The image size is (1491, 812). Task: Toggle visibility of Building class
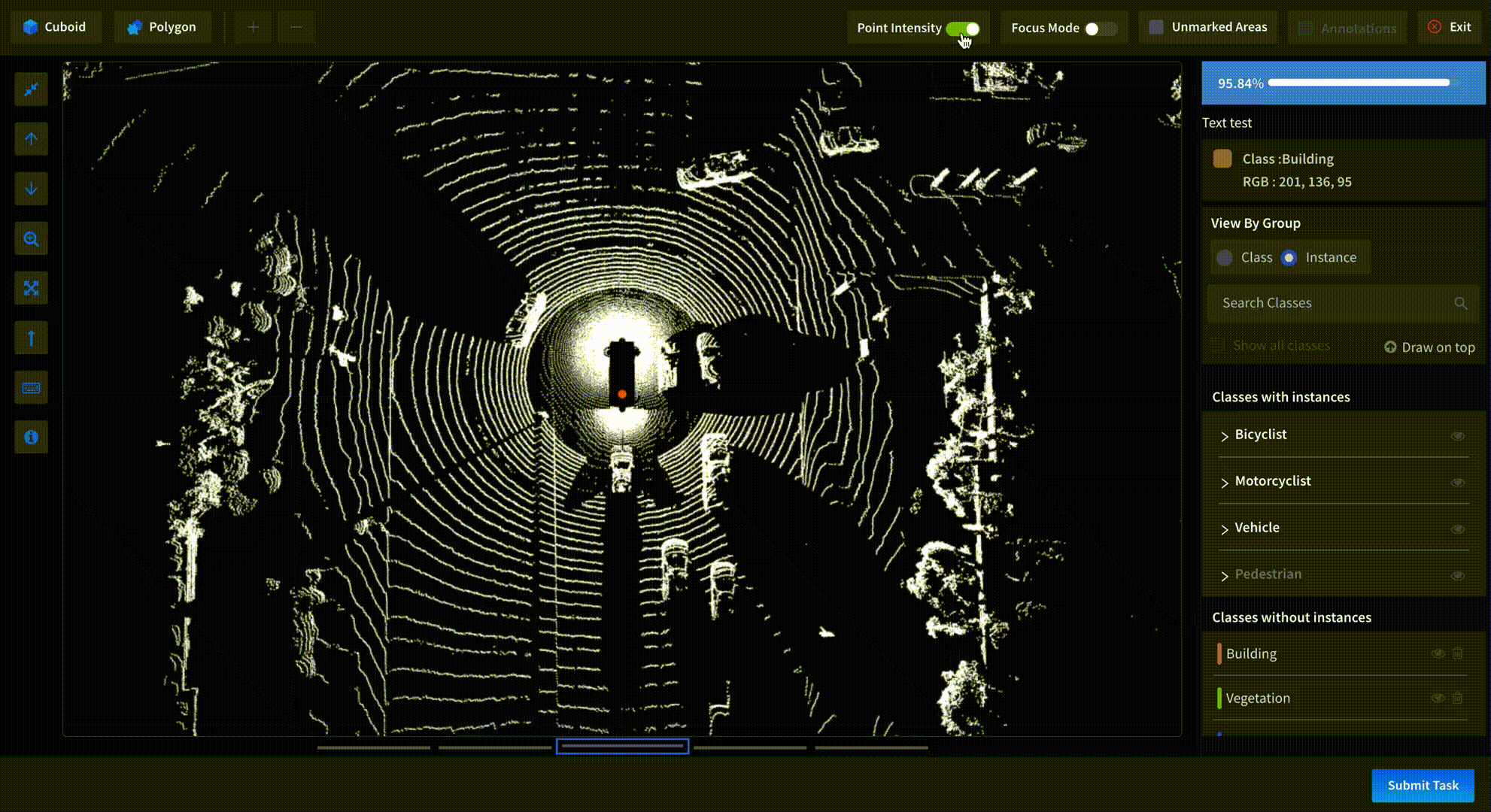coord(1438,653)
